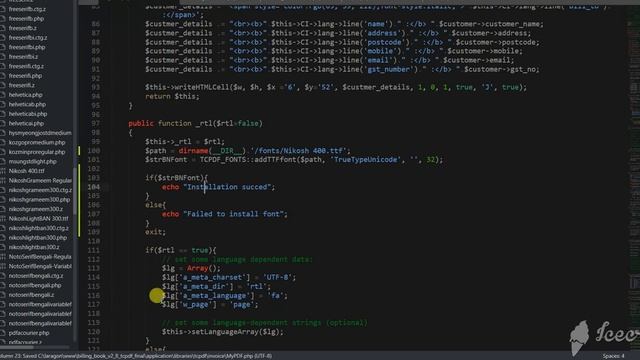Click the file icon beside nikoshgrameem300.php
The width and height of the screenshot is (640, 360).
[x=3, y=200]
